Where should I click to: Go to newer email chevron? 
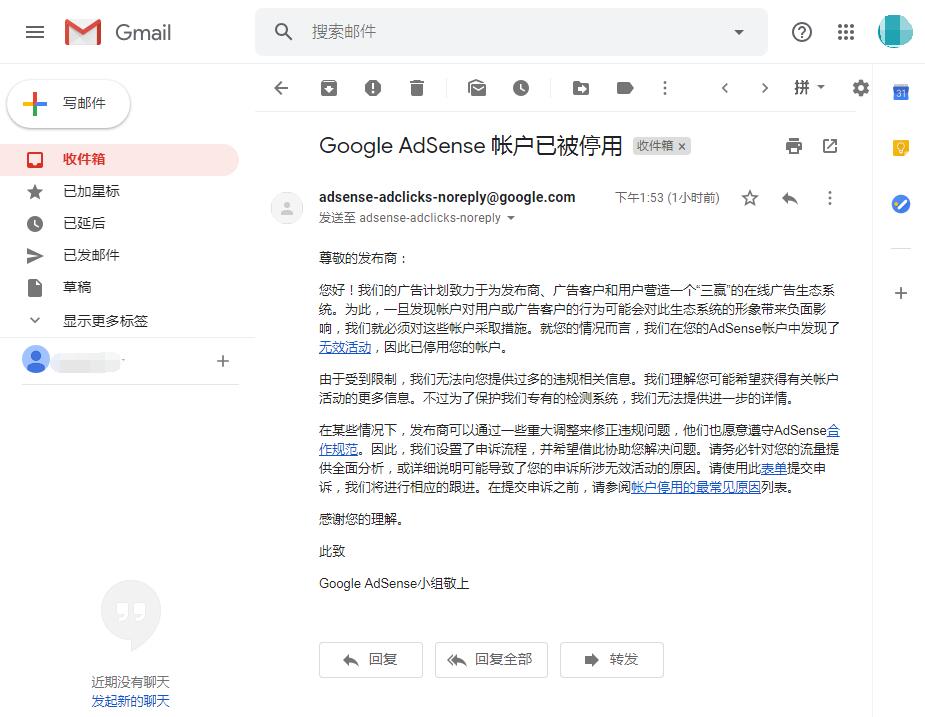coord(725,89)
